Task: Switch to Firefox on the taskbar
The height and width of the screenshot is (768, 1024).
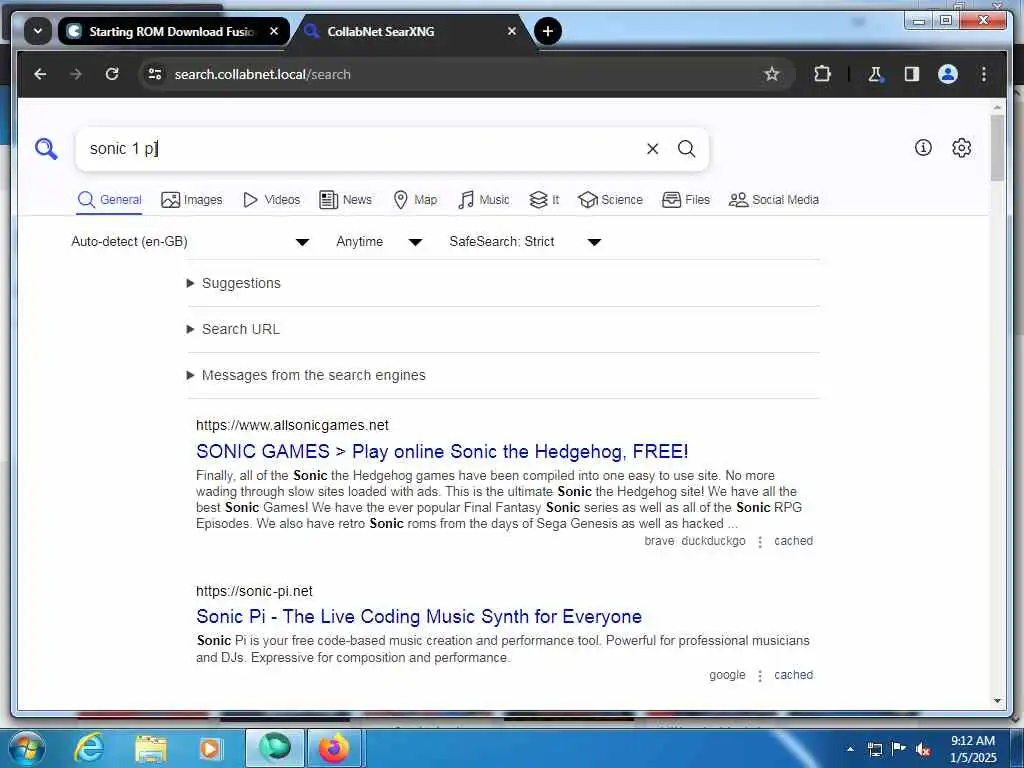Action: [334, 748]
